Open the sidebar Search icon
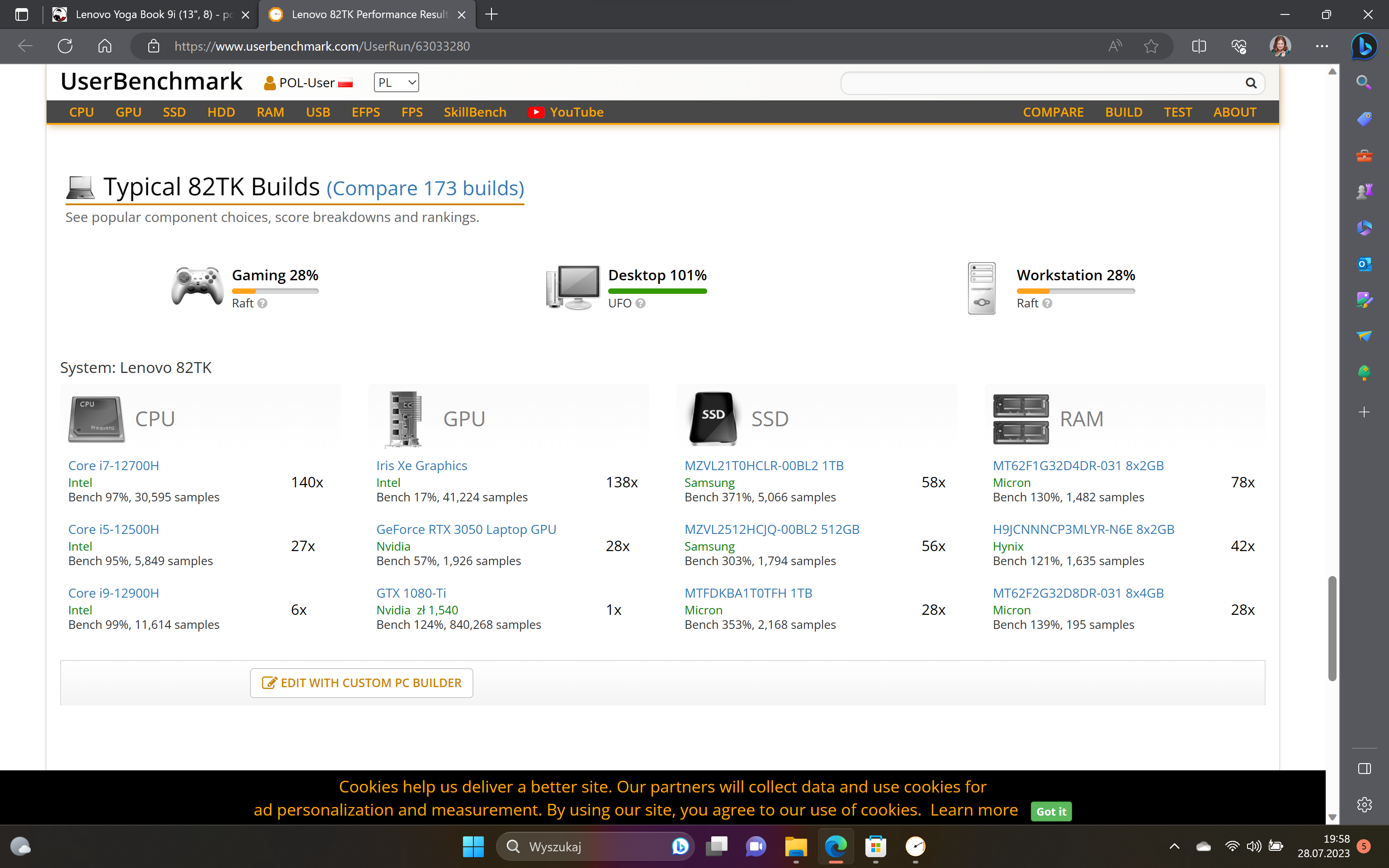The image size is (1389, 868). tap(1364, 83)
